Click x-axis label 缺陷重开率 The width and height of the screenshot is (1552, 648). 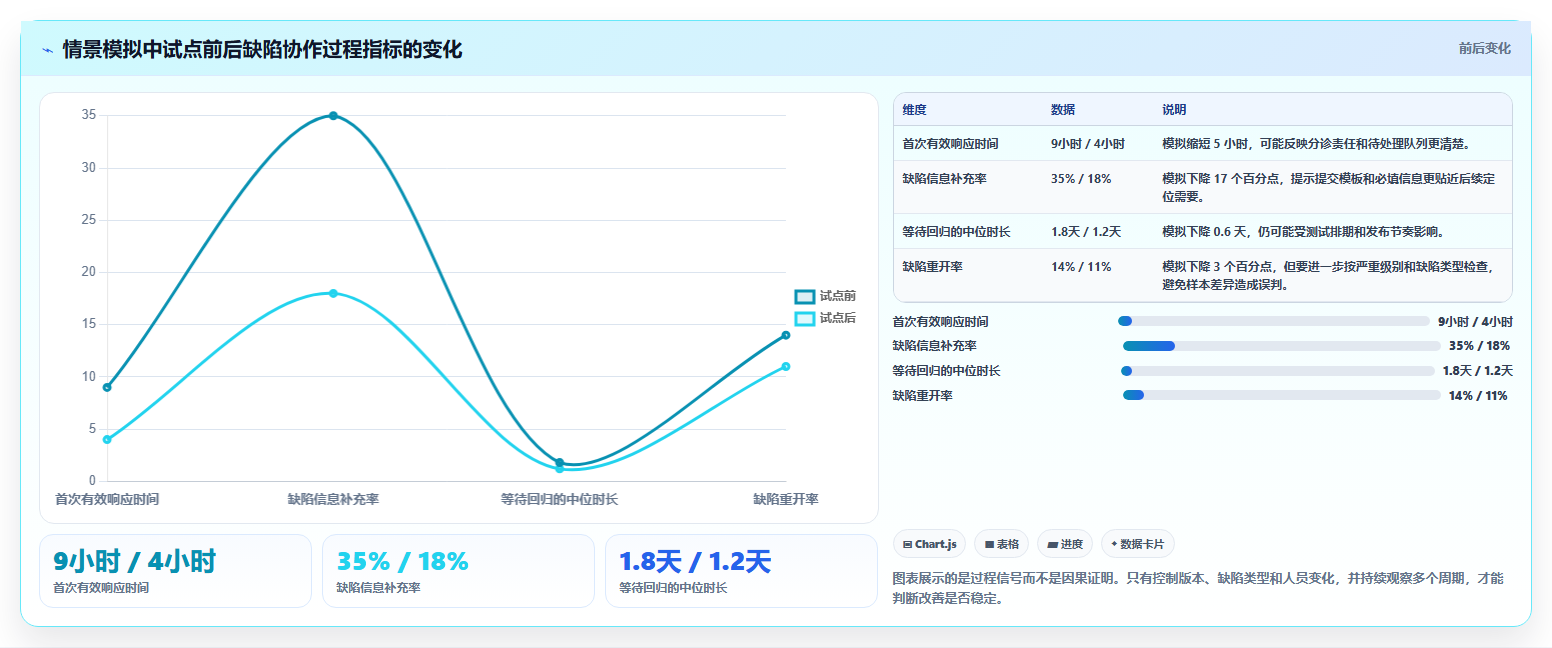[x=786, y=499]
